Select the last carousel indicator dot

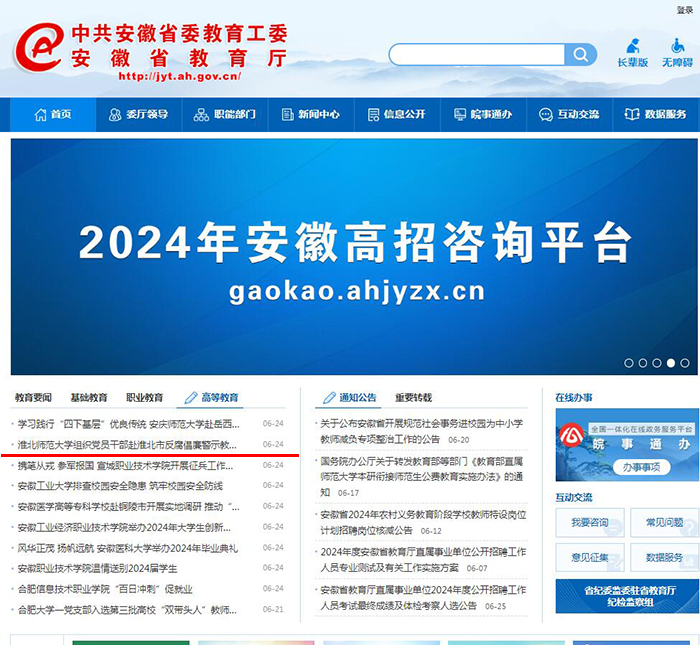[685, 363]
